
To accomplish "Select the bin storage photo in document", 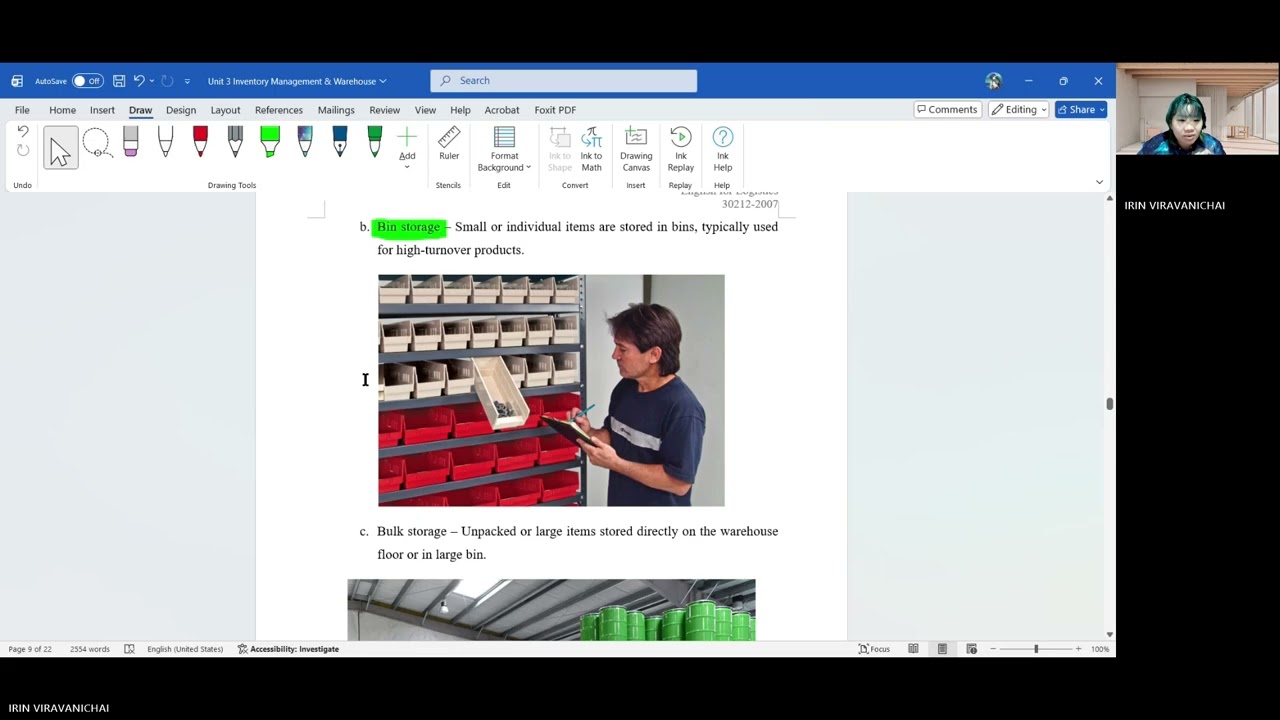I will 551,390.
